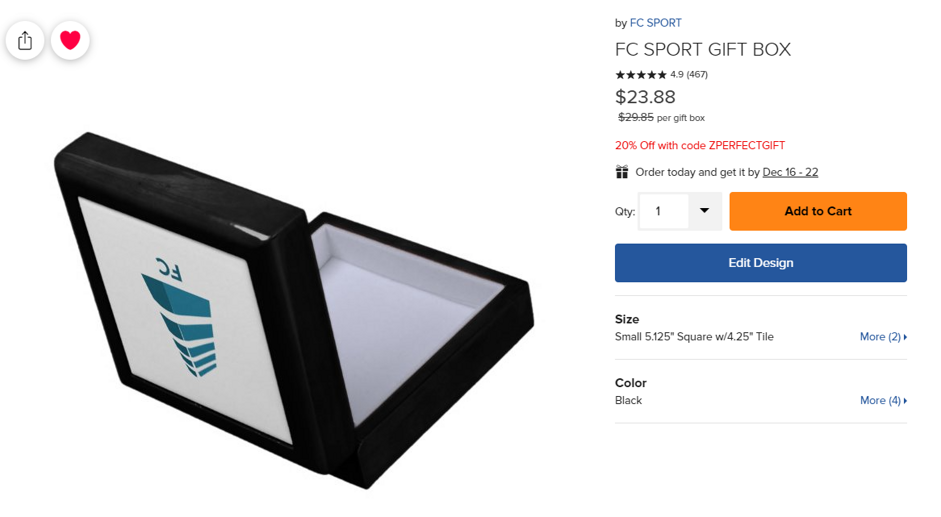
Task: Click the small arrow beside More (2)
Action: coord(905,337)
